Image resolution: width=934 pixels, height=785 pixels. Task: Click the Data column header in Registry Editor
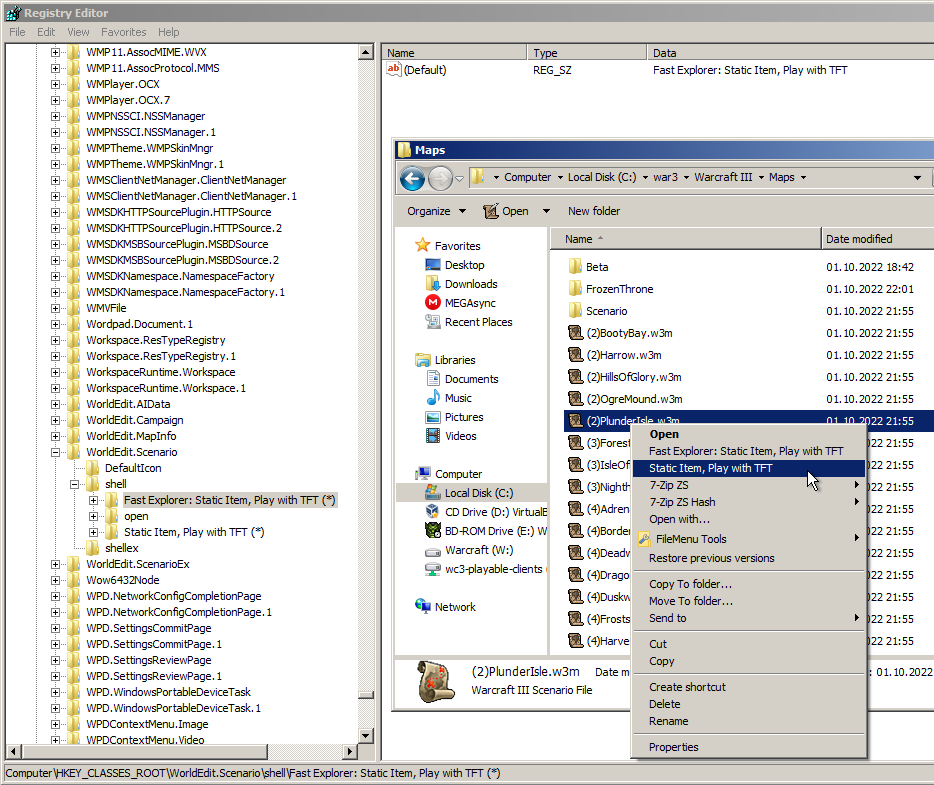pyautogui.click(x=790, y=53)
